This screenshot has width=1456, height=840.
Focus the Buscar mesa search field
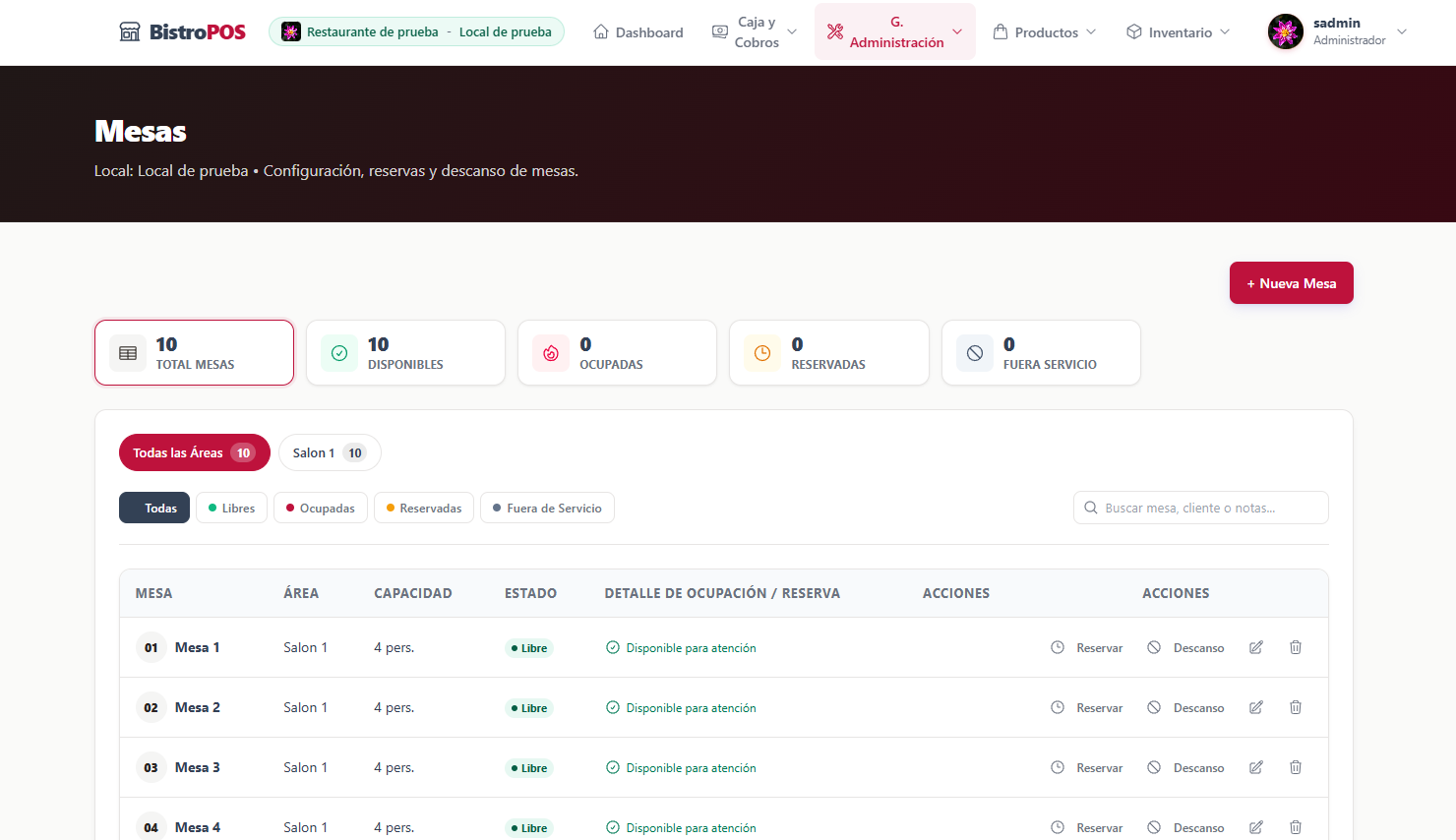coord(1201,508)
